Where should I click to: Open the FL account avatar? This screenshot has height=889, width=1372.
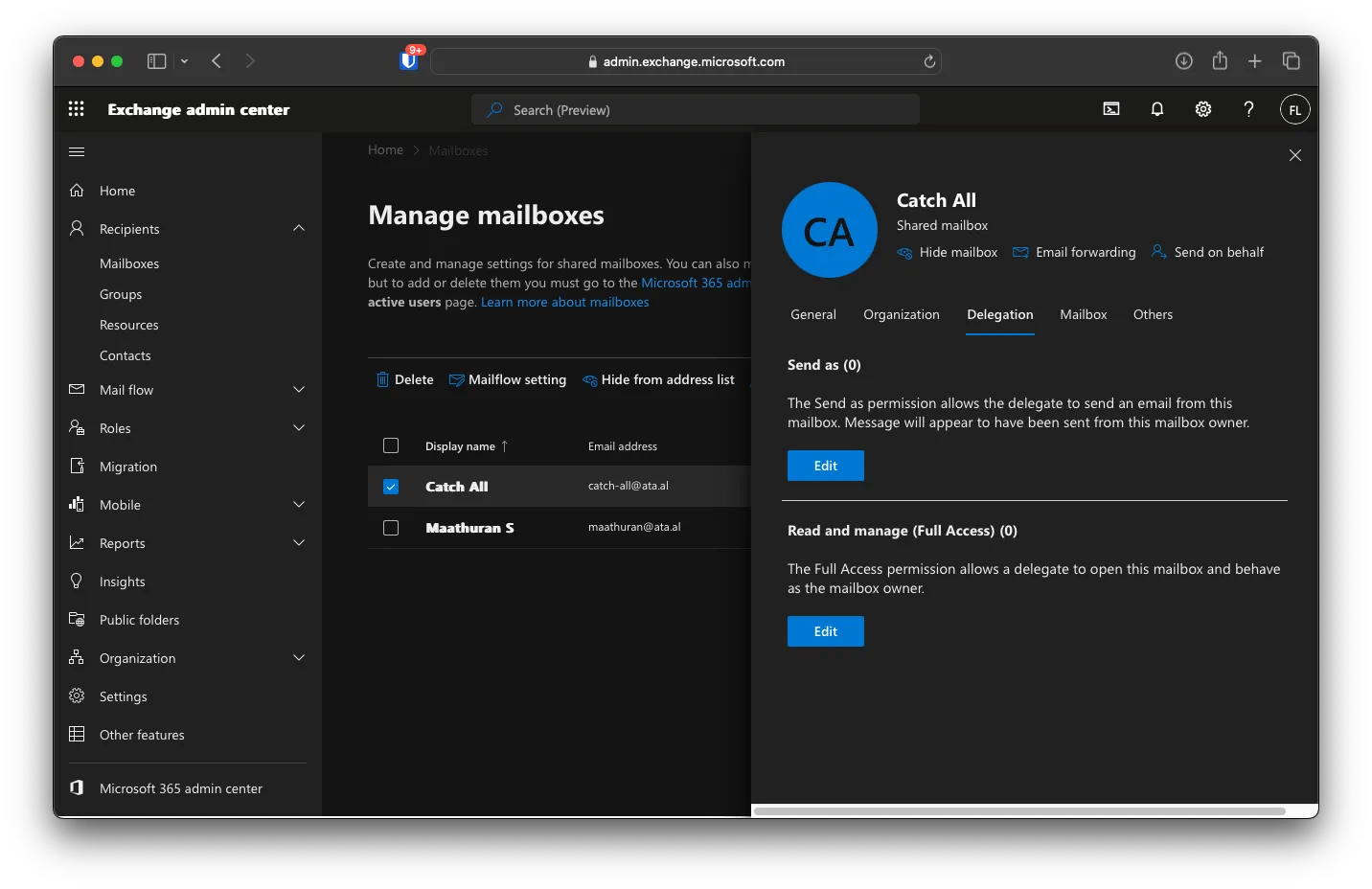[1294, 109]
